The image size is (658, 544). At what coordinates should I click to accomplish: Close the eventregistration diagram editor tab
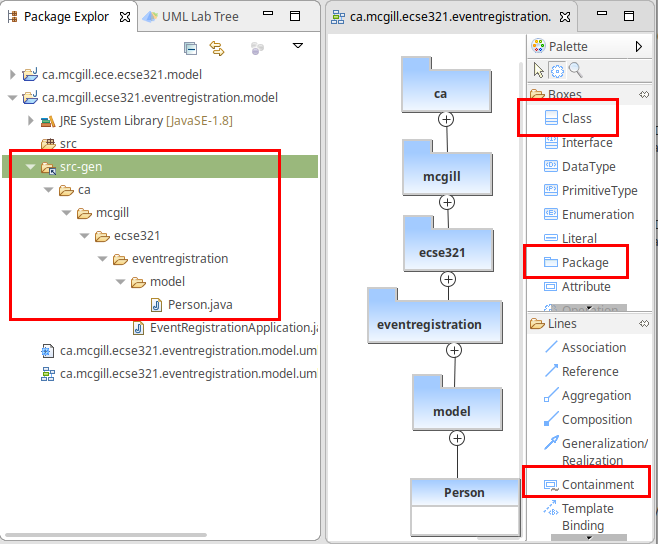pos(565,17)
